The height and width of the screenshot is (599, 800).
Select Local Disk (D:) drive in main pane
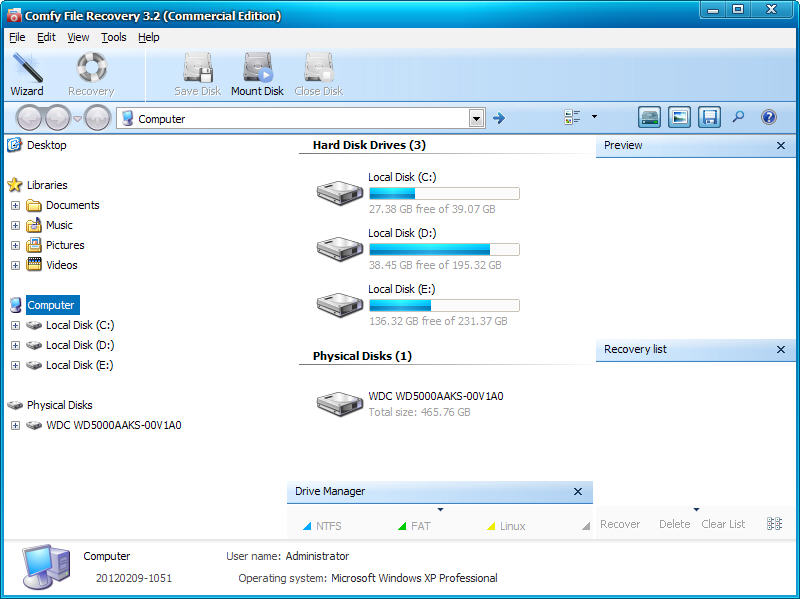pyautogui.click(x=340, y=249)
